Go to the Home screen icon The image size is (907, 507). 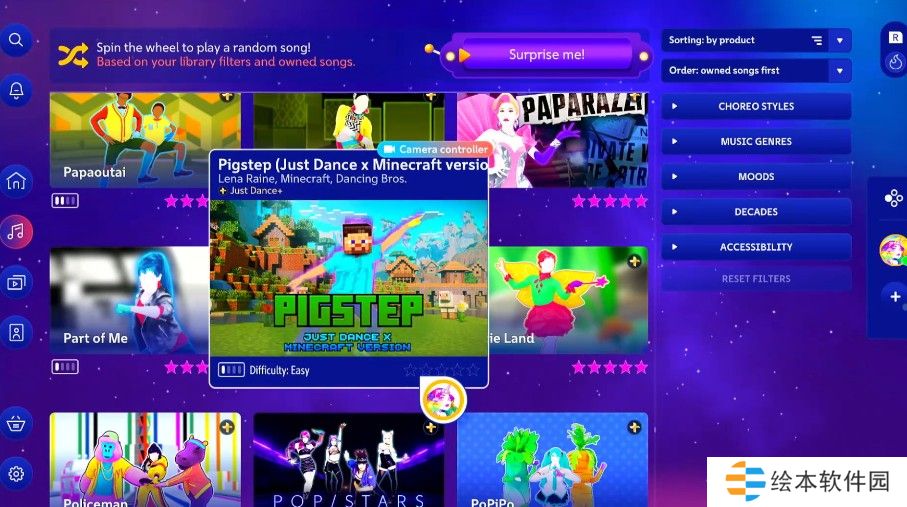tap(16, 182)
